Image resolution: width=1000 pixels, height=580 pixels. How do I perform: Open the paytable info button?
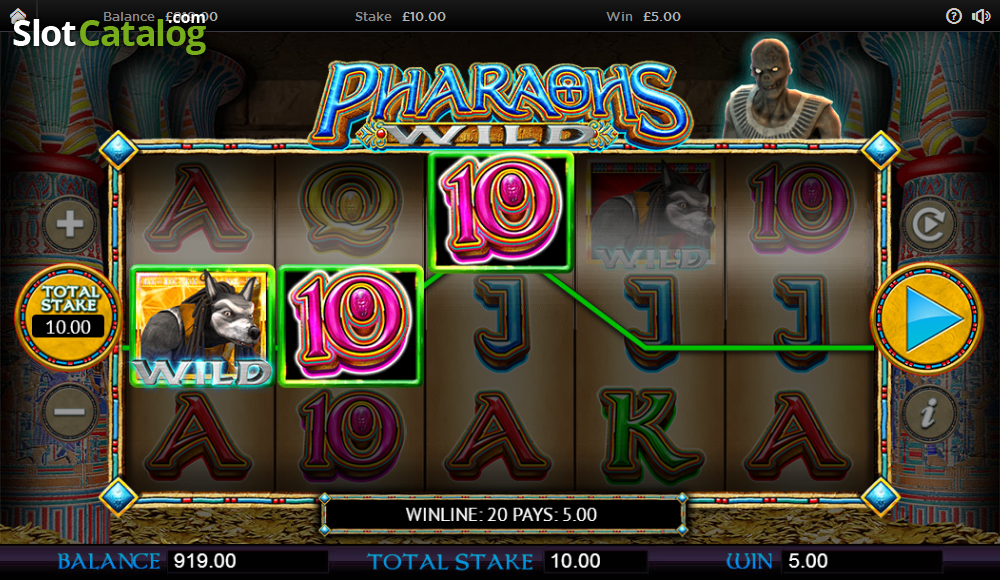tap(928, 413)
